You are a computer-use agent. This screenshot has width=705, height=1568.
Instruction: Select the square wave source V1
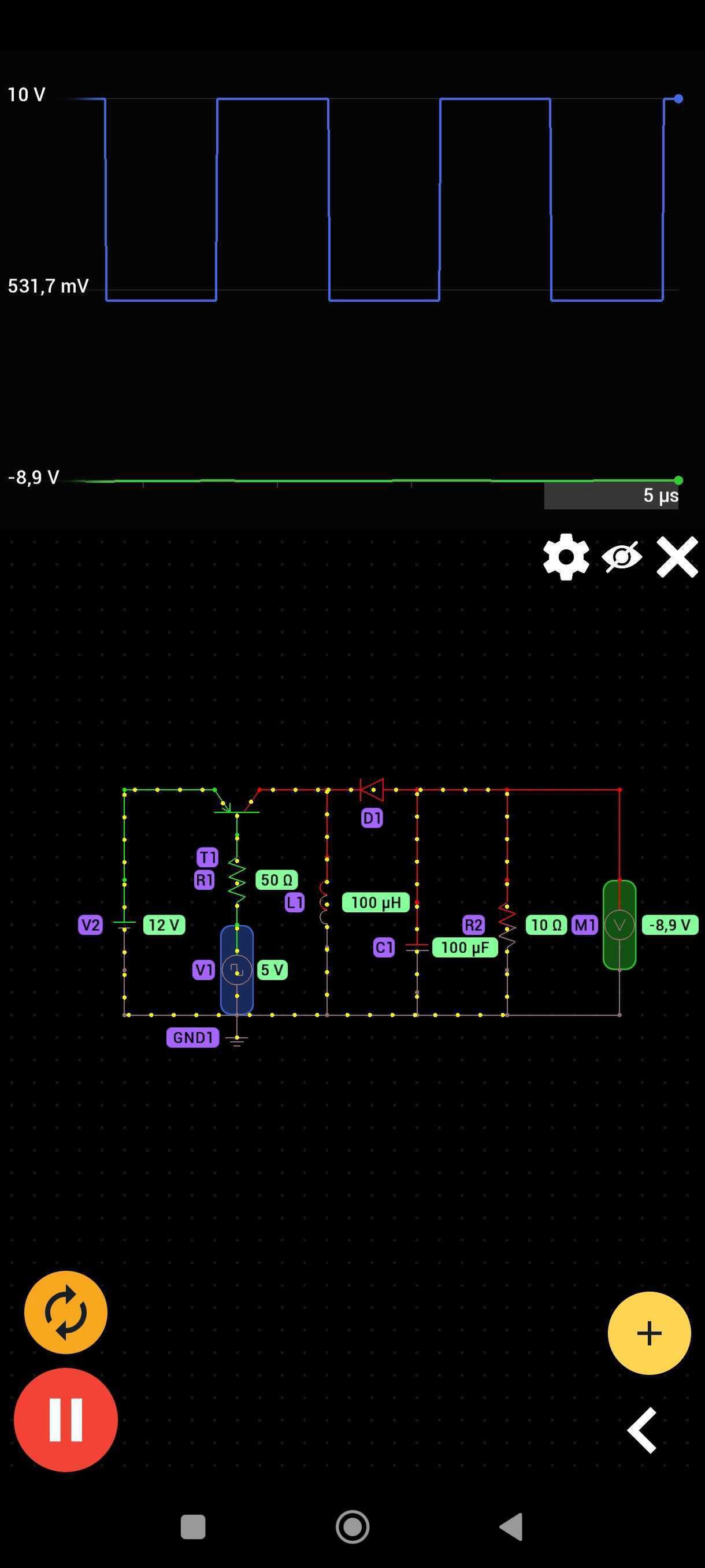[236, 970]
